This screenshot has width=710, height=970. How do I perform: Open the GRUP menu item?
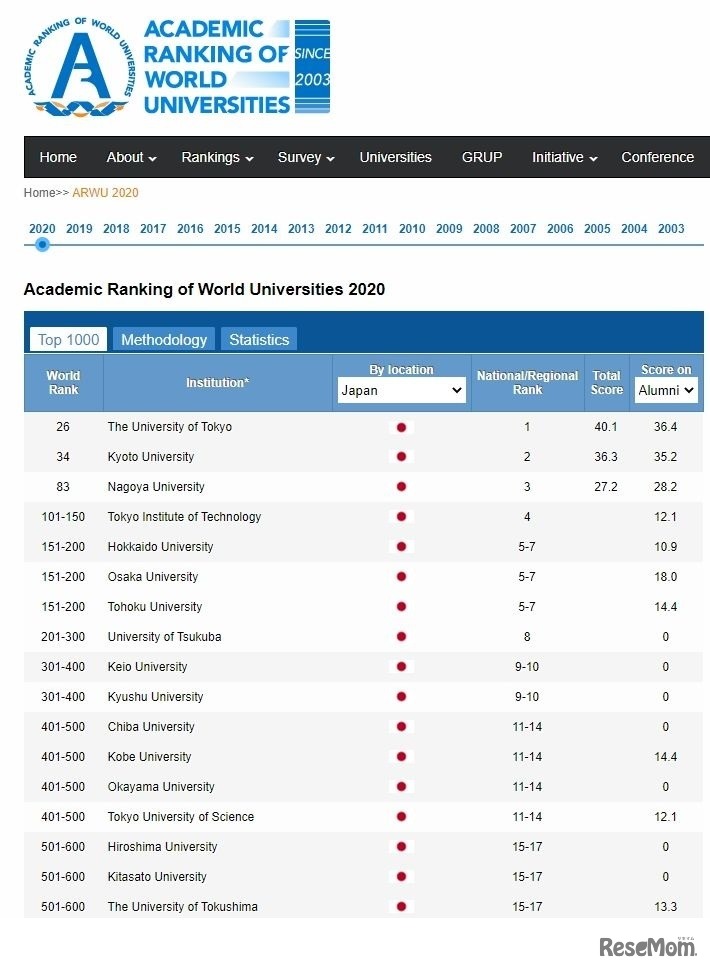[482, 157]
